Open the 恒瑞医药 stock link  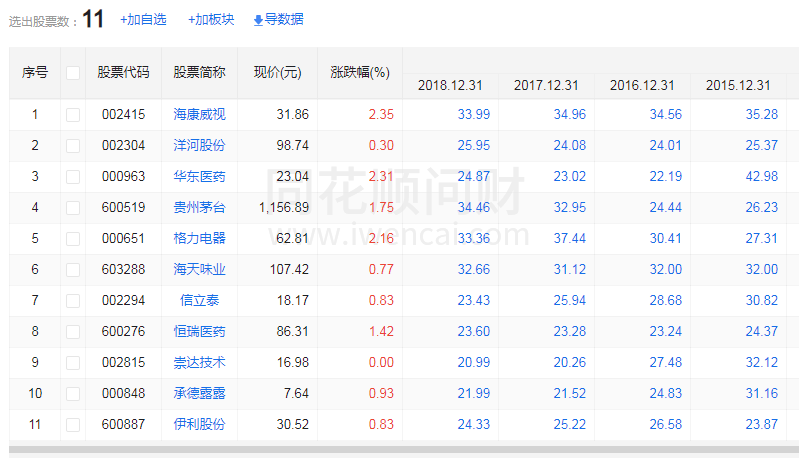coord(199,332)
